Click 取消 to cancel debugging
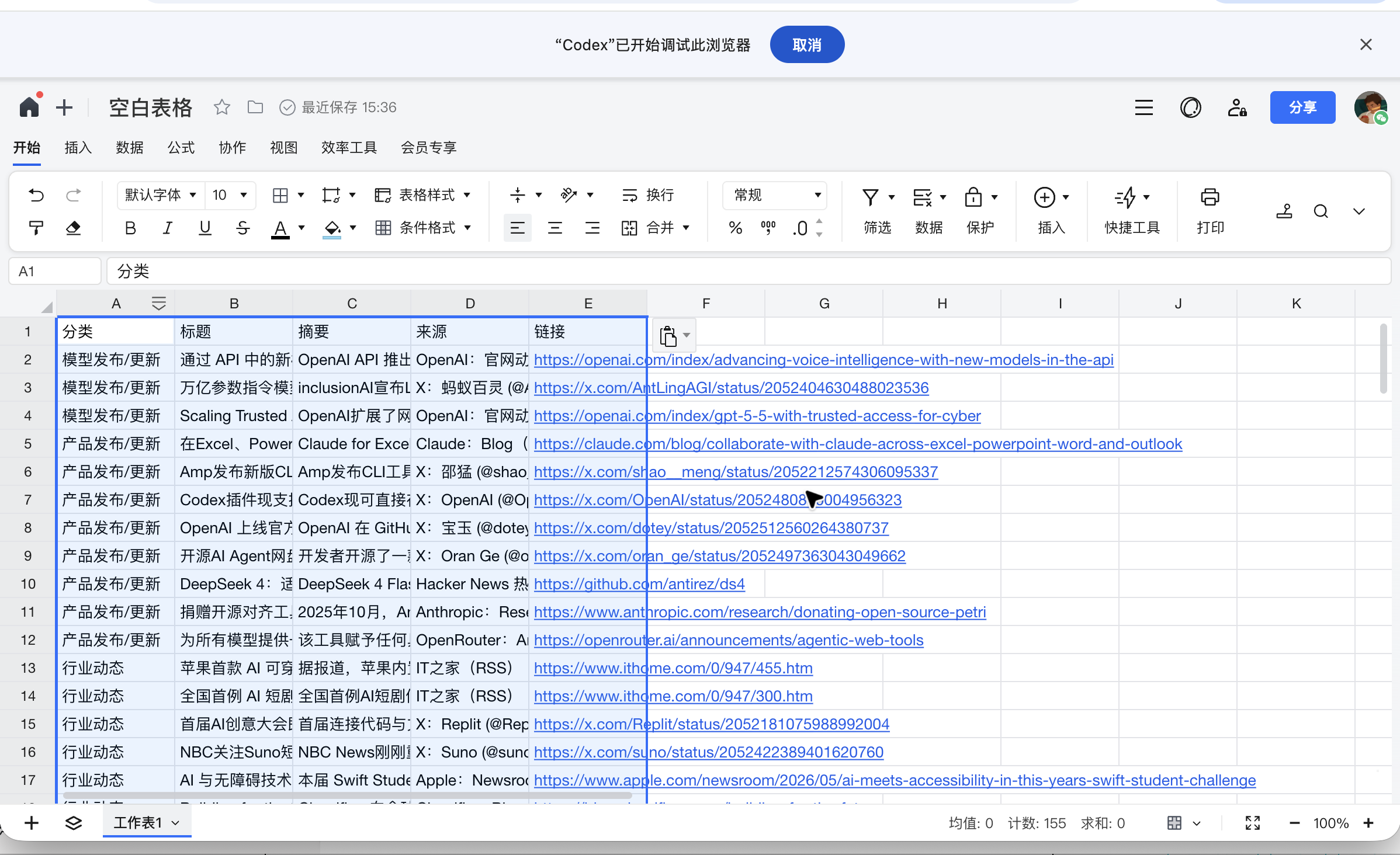Image resolution: width=1400 pixels, height=855 pixels. [x=807, y=44]
